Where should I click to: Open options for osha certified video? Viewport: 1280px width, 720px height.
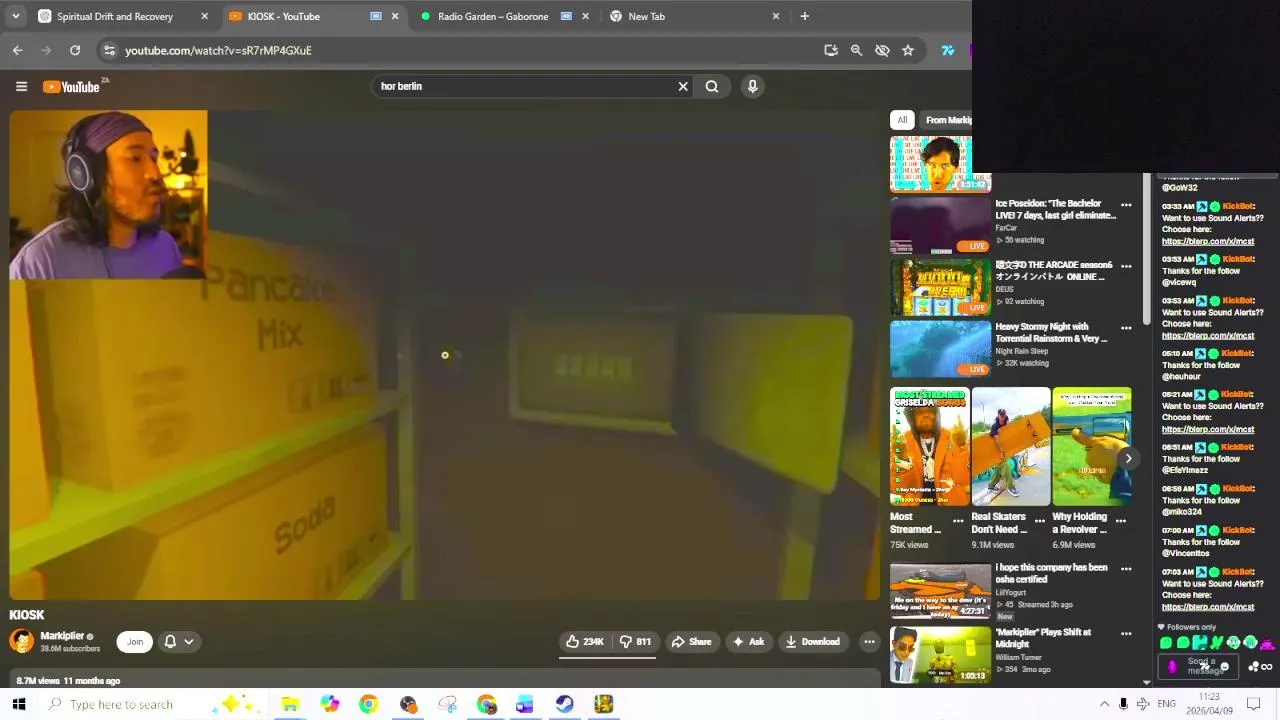pyautogui.click(x=1126, y=569)
